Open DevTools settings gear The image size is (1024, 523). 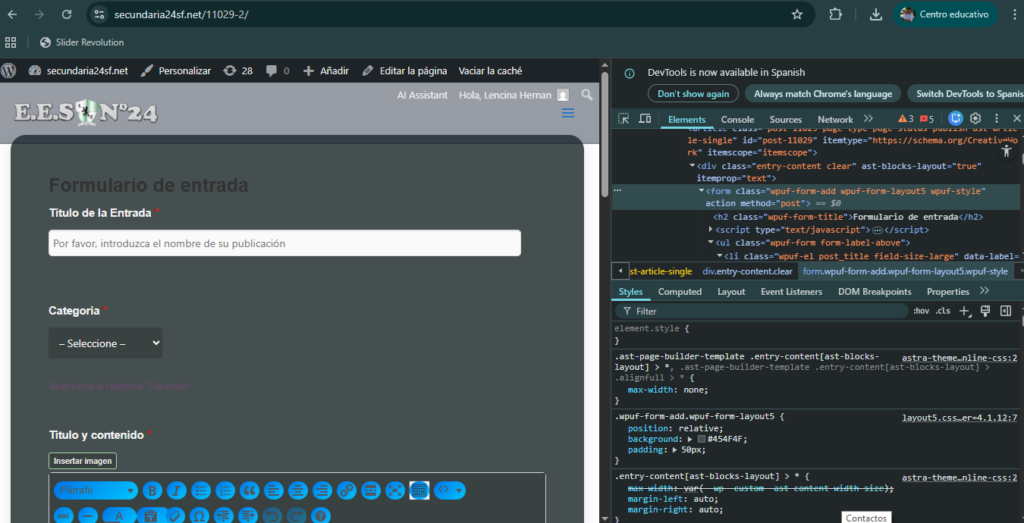point(975,119)
